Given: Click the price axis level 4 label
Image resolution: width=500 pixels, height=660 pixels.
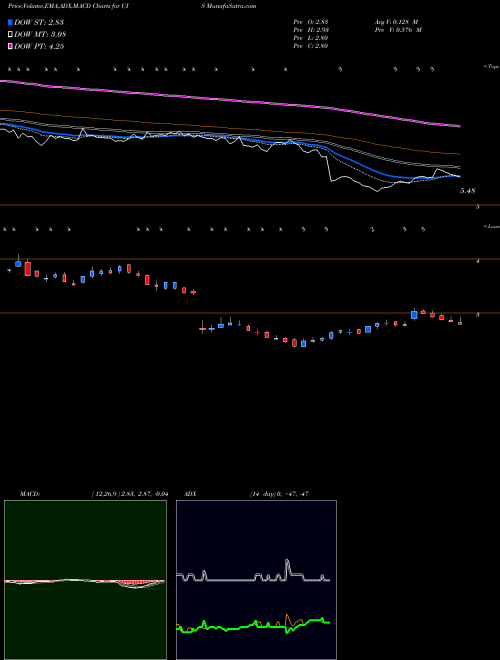Looking at the screenshot, I should point(478,261).
